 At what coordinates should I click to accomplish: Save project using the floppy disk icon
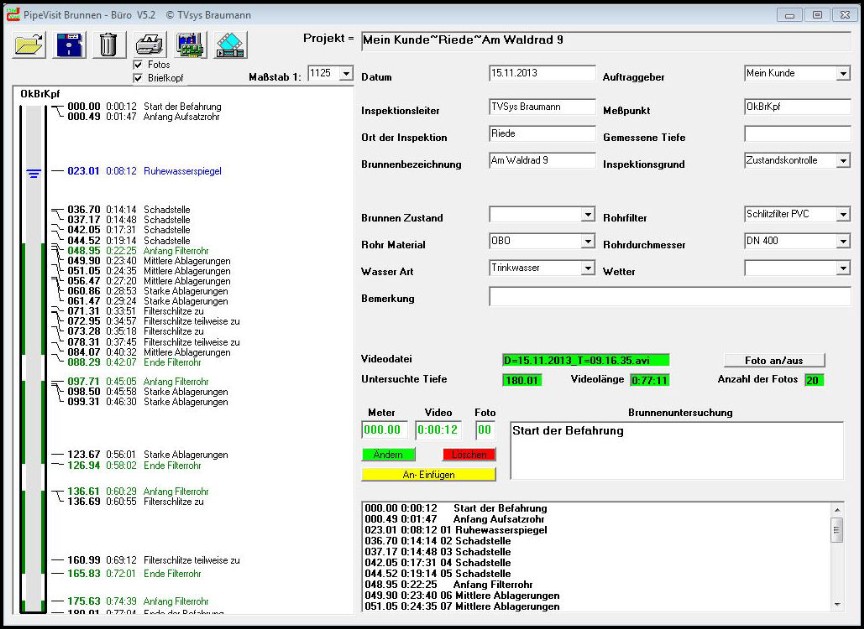pyautogui.click(x=70, y=45)
